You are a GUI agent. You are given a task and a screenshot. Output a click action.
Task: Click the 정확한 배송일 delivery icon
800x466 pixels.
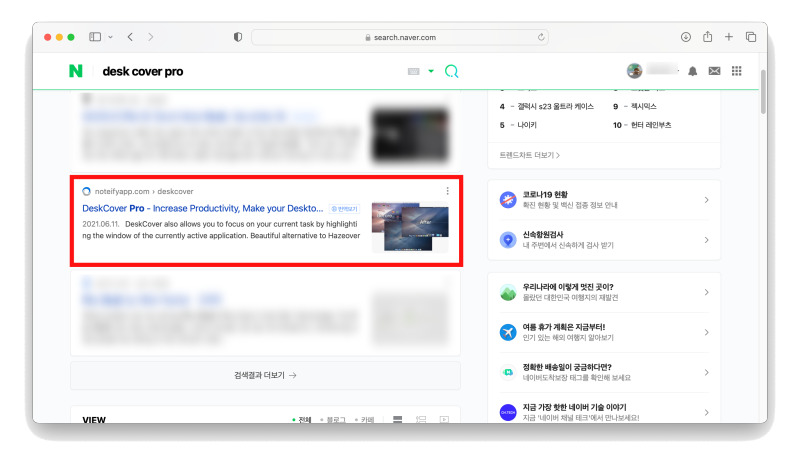[508, 373]
